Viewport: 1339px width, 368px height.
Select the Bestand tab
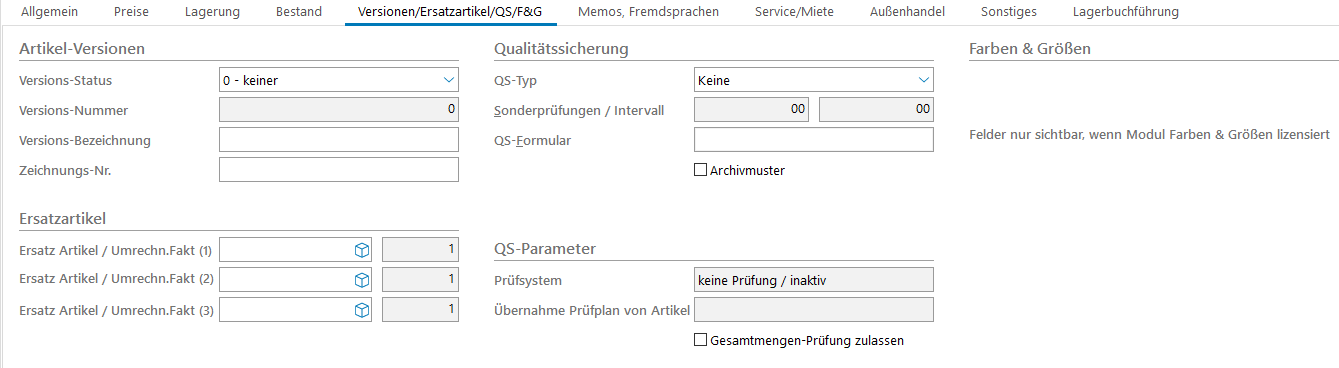pos(299,12)
